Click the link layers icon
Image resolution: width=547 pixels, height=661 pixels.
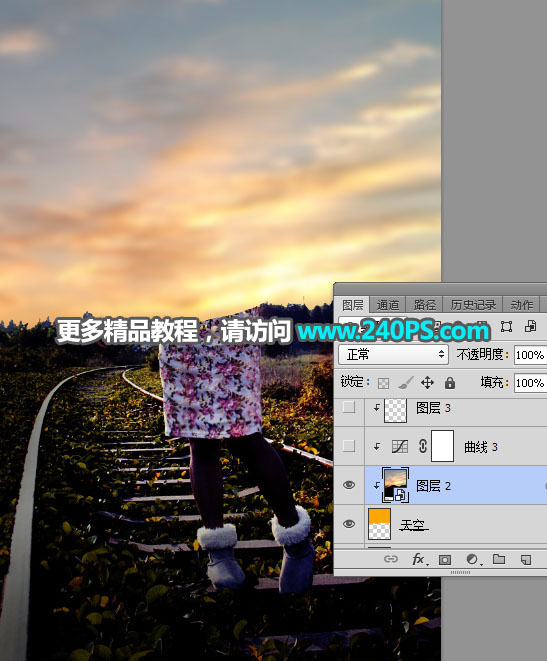[391, 559]
